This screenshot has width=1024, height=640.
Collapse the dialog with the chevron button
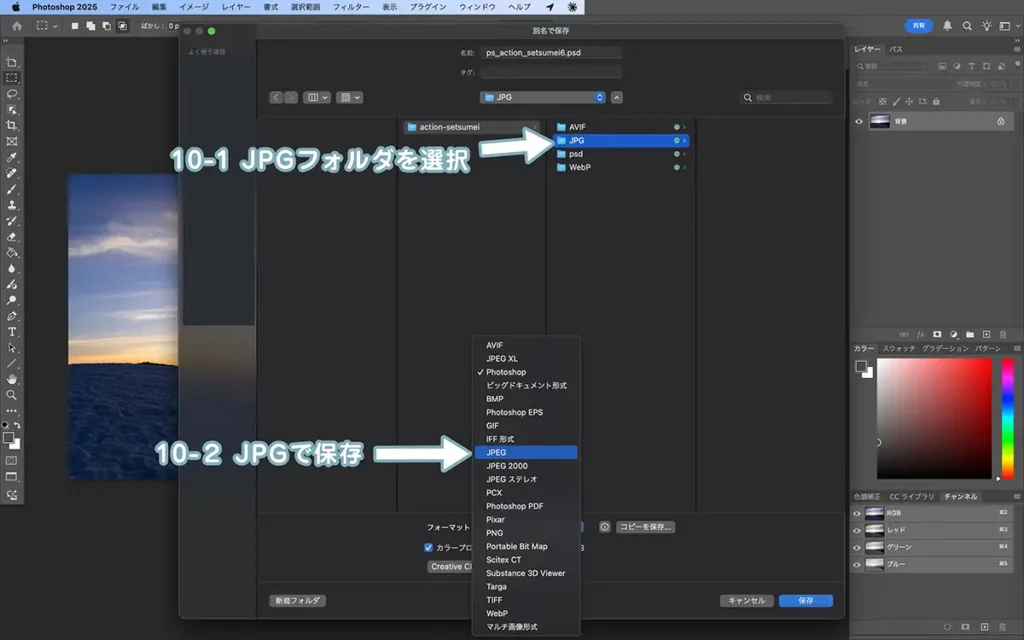click(x=617, y=97)
